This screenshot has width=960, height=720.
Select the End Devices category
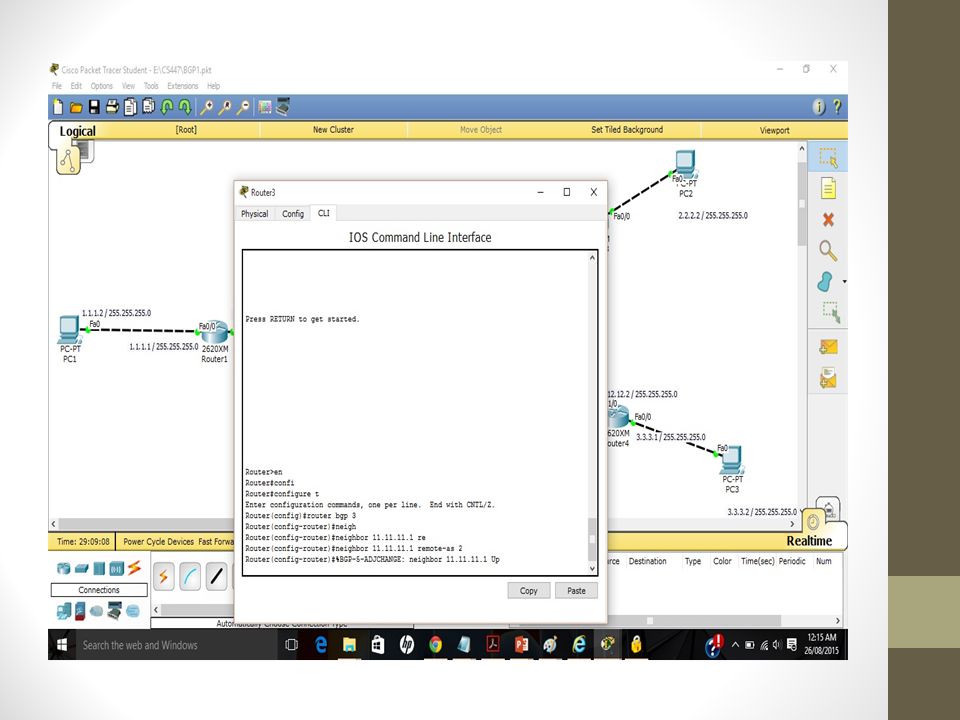(63, 610)
